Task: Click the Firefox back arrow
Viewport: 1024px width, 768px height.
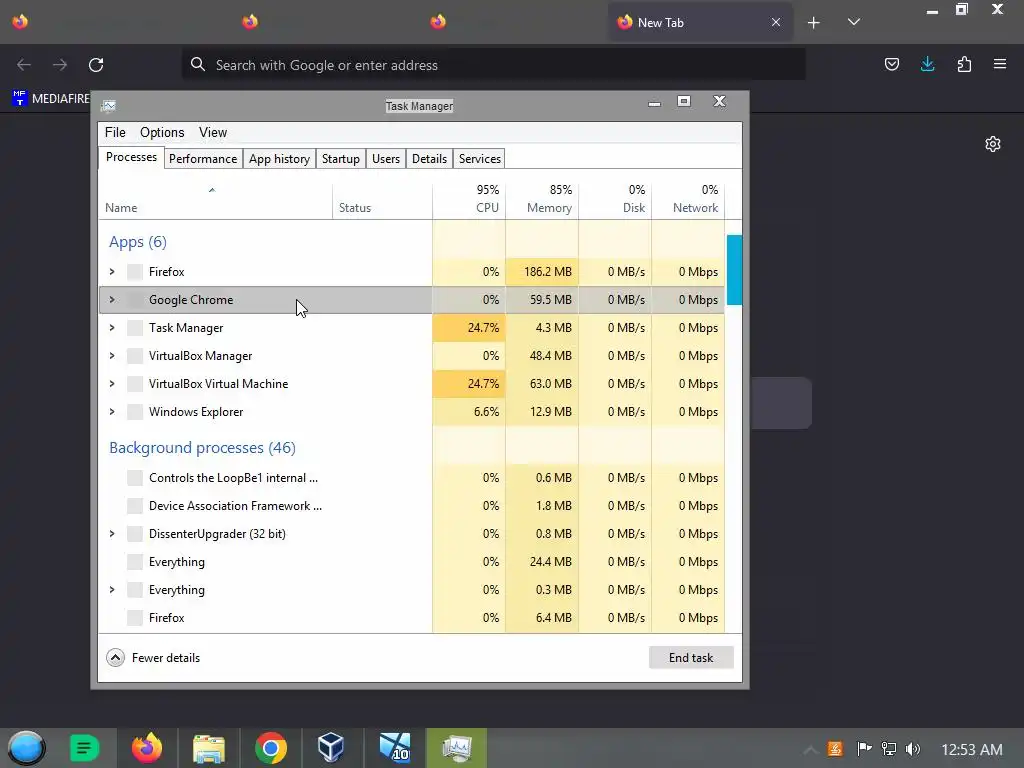Action: pyautogui.click(x=24, y=65)
